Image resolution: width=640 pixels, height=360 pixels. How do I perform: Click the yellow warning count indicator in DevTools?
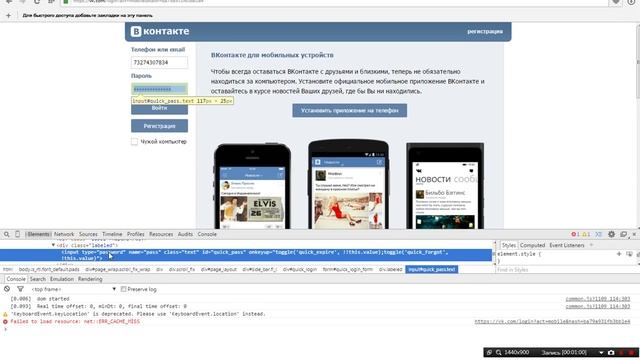(x=586, y=234)
